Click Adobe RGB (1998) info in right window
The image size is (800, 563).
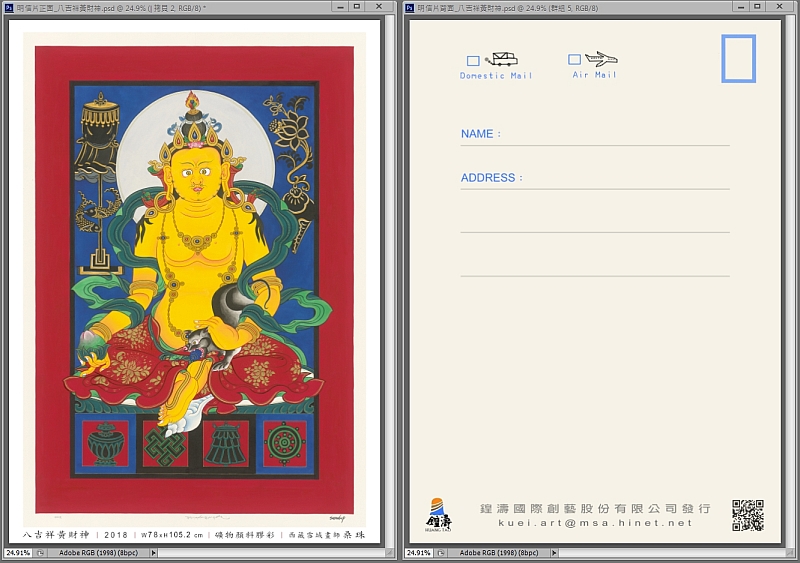498,553
